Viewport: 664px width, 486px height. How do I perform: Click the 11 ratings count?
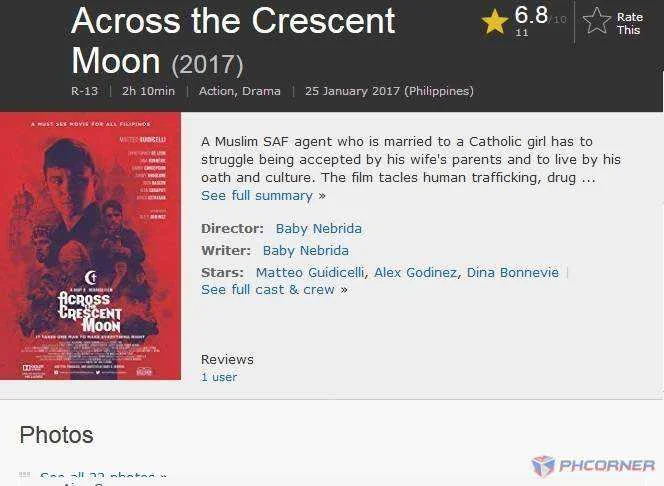(522, 33)
